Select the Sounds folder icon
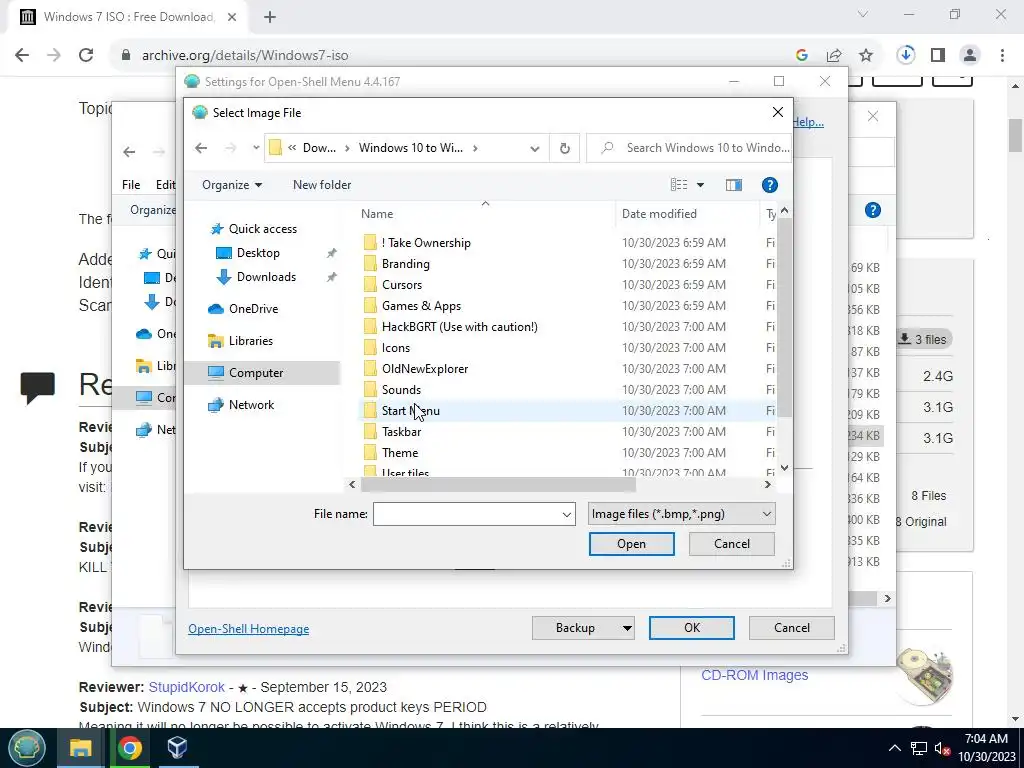Image resolution: width=1024 pixels, height=768 pixels. (370, 390)
